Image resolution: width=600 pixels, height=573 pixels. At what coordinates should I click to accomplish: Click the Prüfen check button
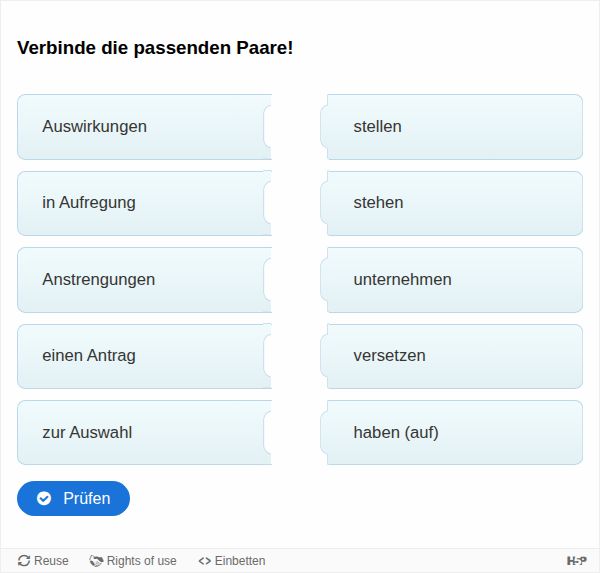(73, 498)
